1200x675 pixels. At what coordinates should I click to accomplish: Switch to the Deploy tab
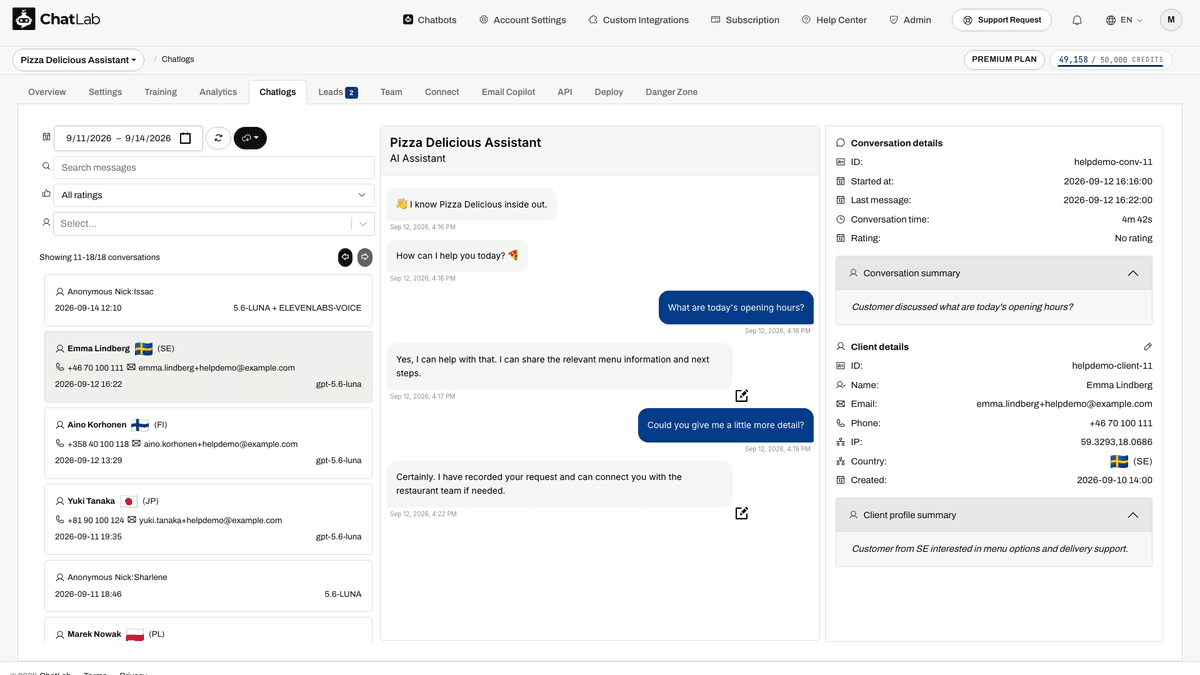coord(609,92)
